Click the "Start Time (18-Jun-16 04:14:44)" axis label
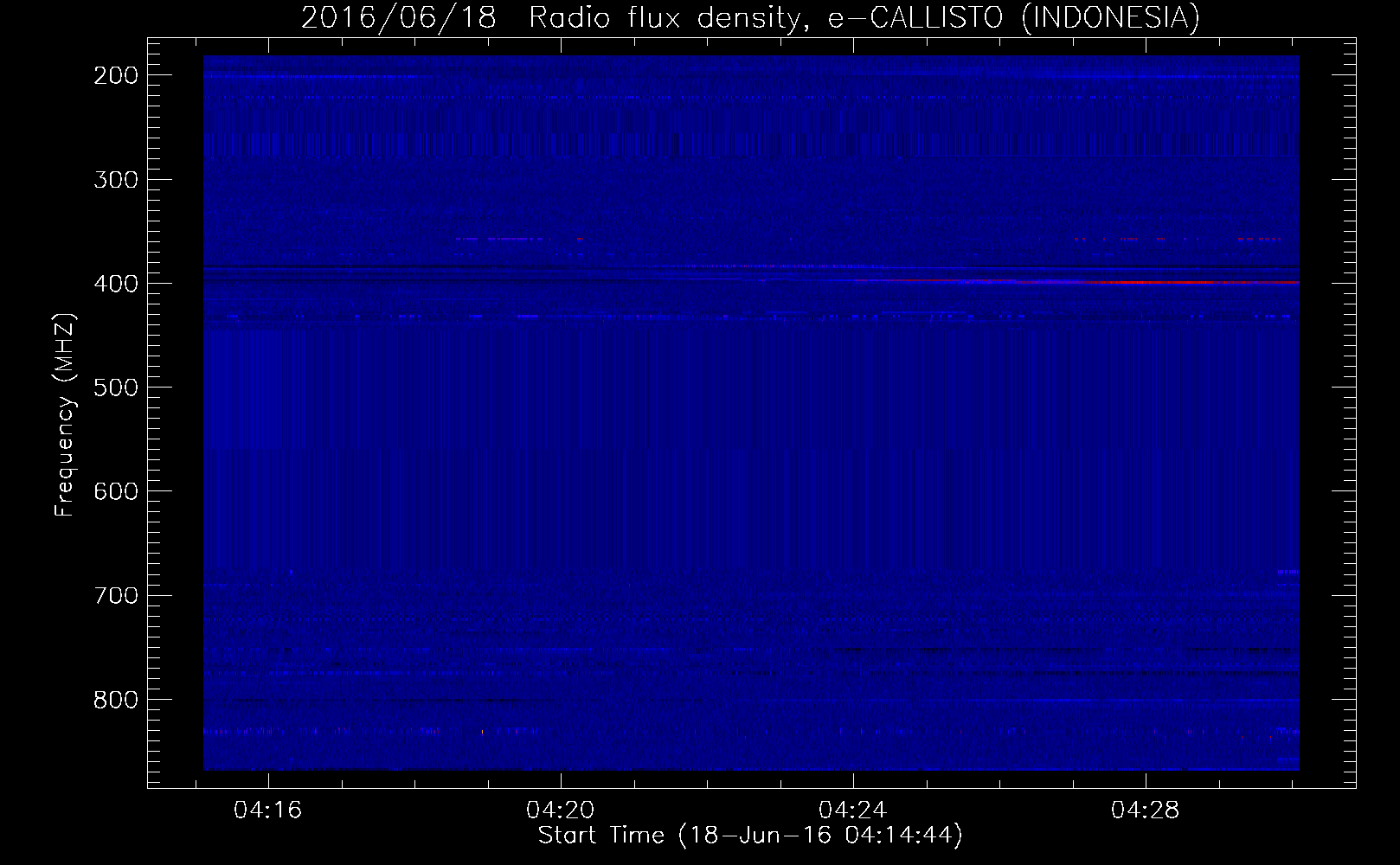 (x=750, y=836)
